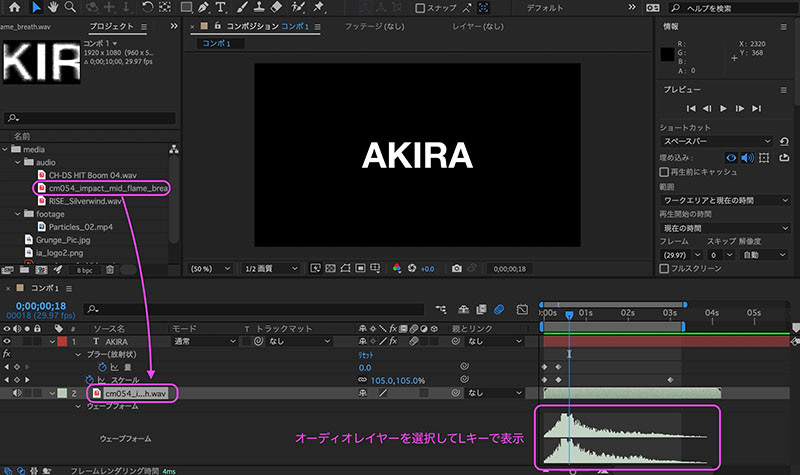Image resolution: width=800 pixels, height=475 pixels.
Task: Collapse the audio folder
Action: point(18,162)
